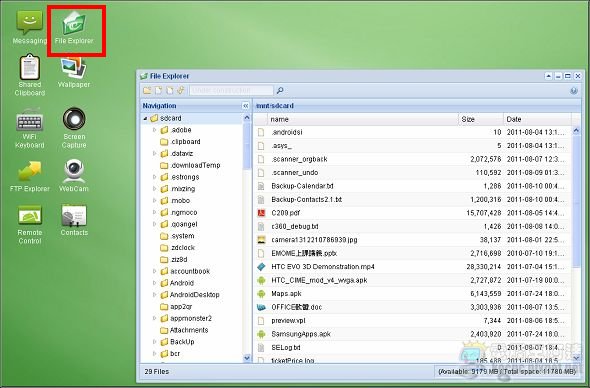Screen dimensions: 590x388
Task: Open the Messaging desktop icon
Action: (x=29, y=27)
